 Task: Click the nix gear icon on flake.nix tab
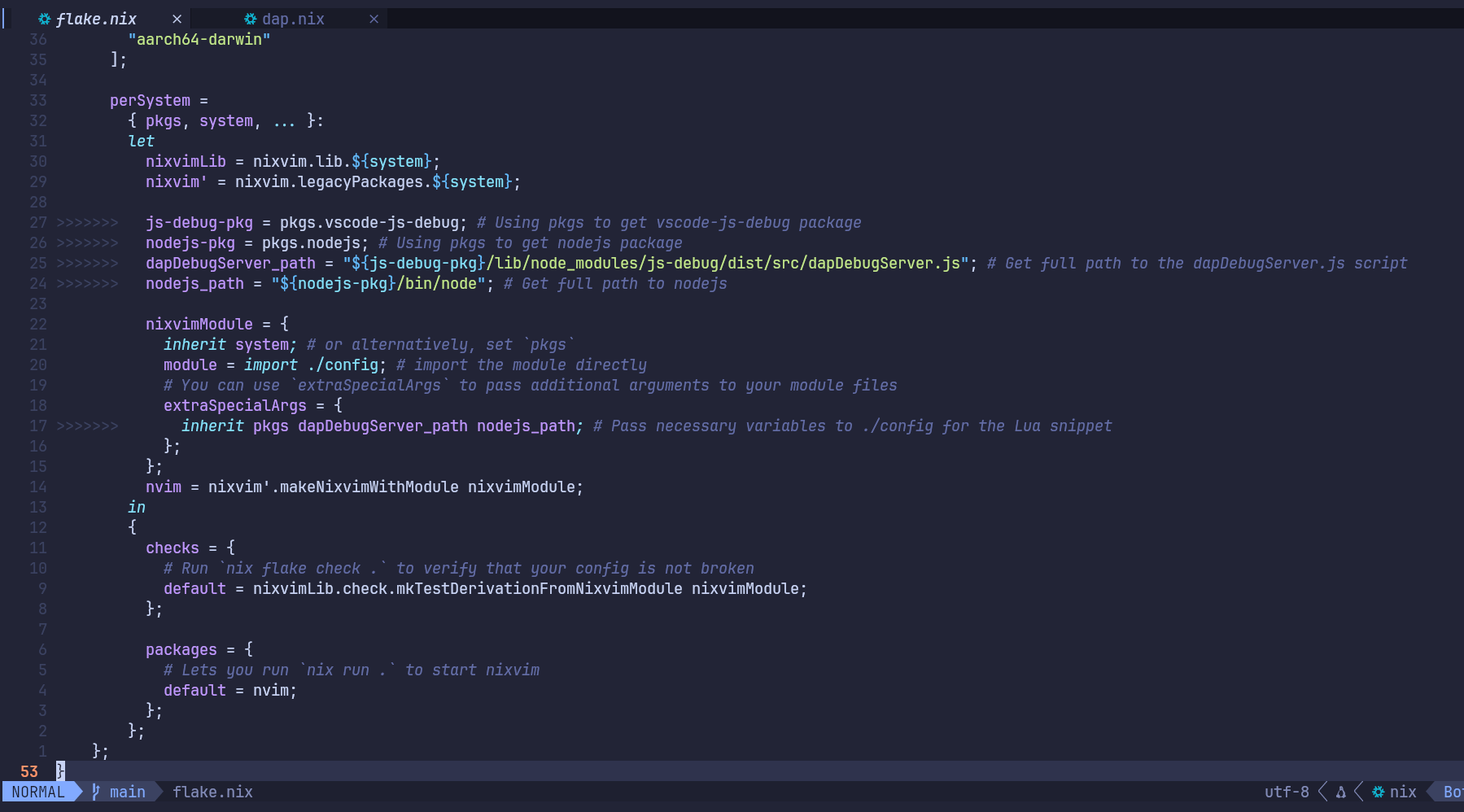[x=45, y=19]
